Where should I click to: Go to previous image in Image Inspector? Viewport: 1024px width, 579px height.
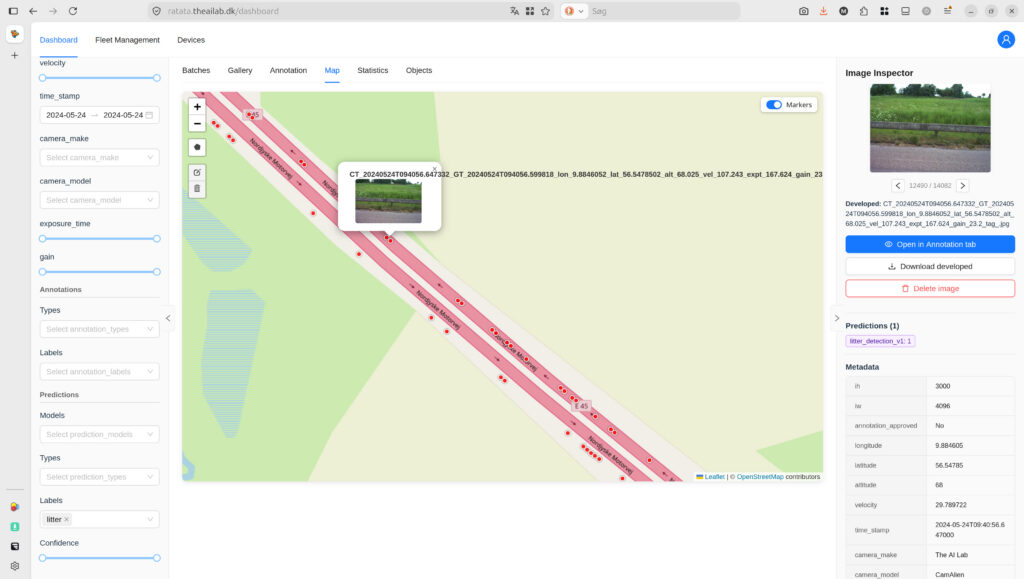[898, 185]
